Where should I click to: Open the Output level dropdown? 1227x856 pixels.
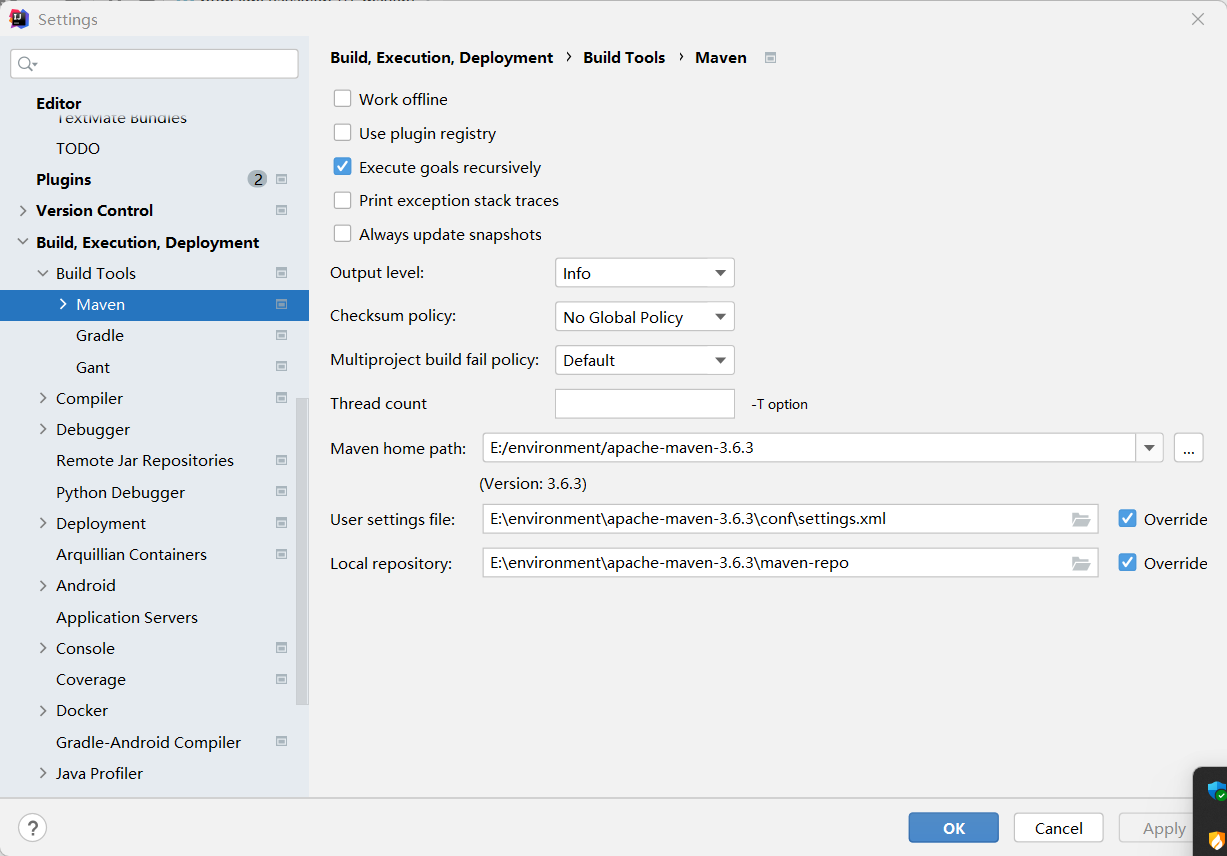(645, 273)
